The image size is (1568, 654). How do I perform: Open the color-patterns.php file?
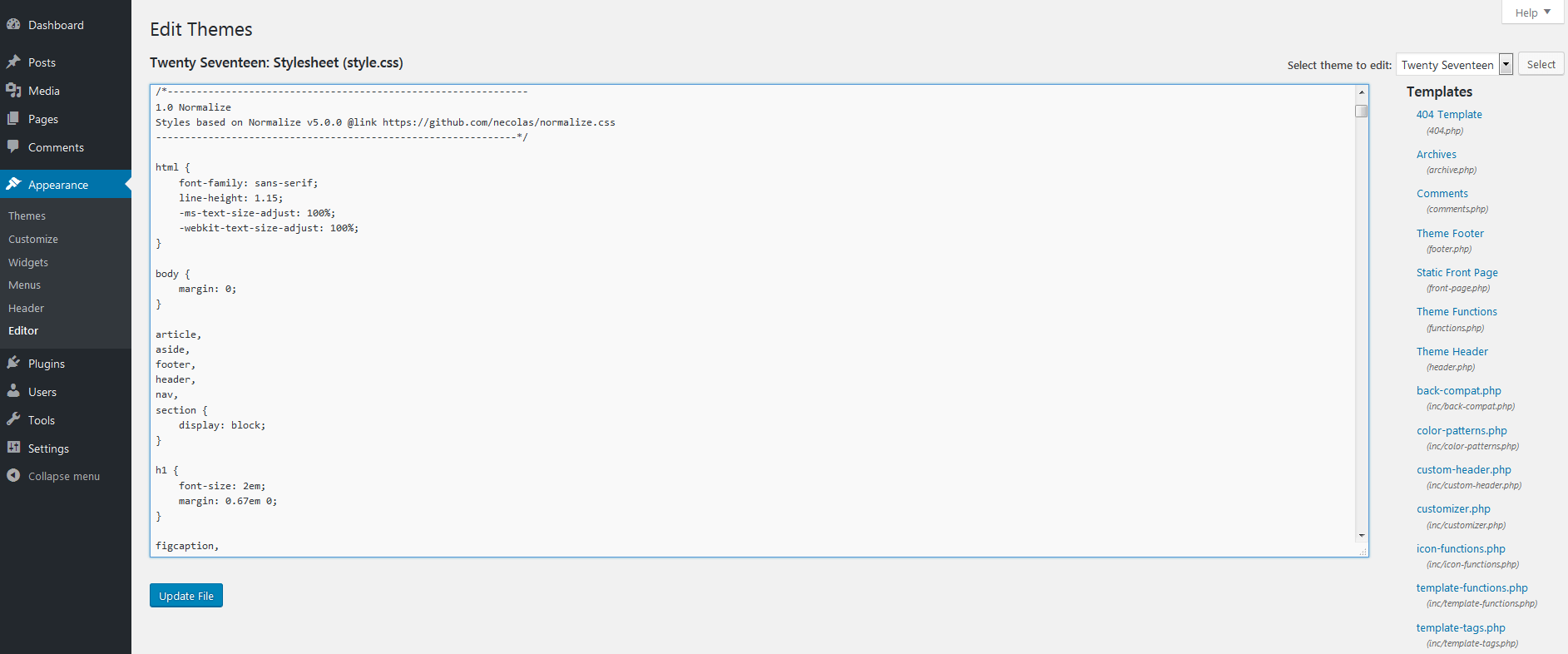click(x=1462, y=430)
